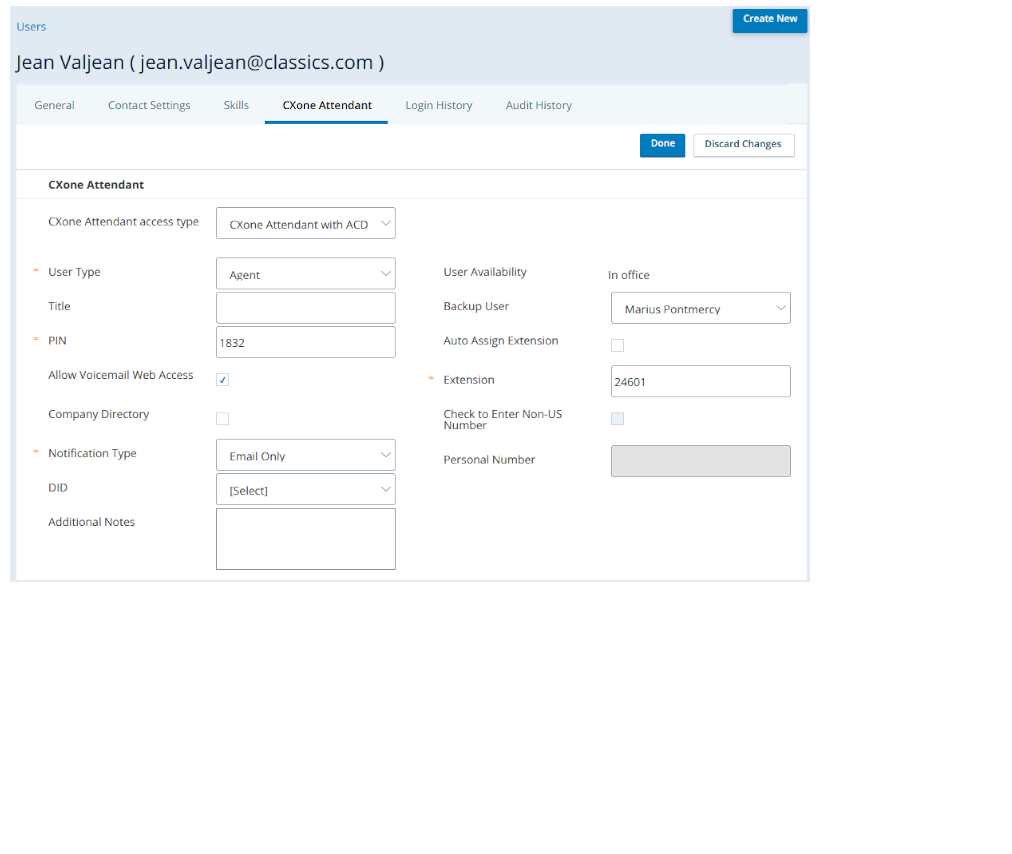Expand the DID select dropdown

(306, 489)
